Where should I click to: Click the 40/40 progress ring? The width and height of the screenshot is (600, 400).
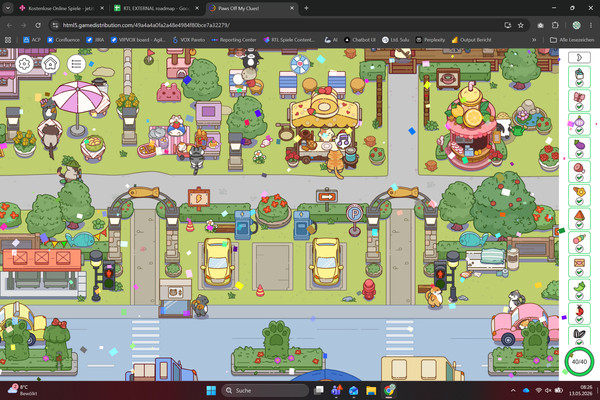(579, 361)
